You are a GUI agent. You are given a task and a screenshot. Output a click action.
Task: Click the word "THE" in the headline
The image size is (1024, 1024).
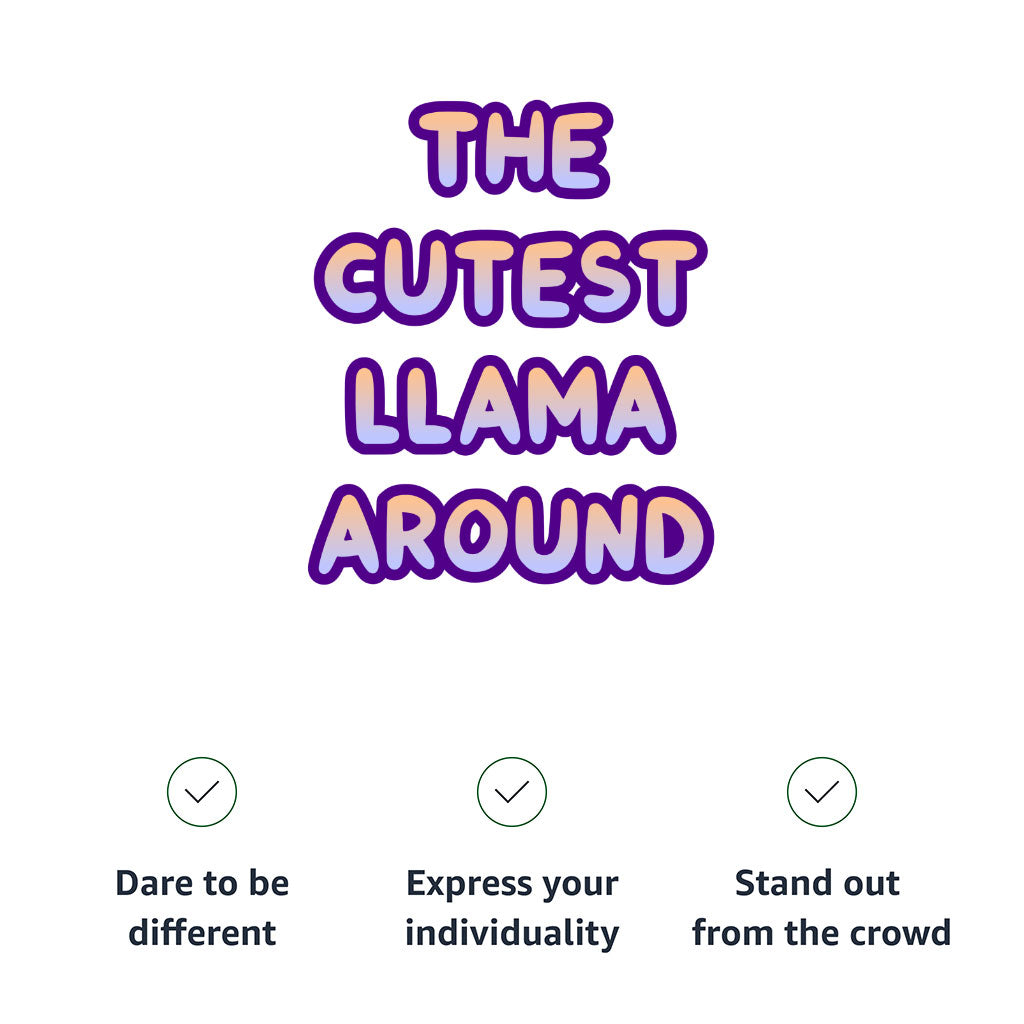510,150
